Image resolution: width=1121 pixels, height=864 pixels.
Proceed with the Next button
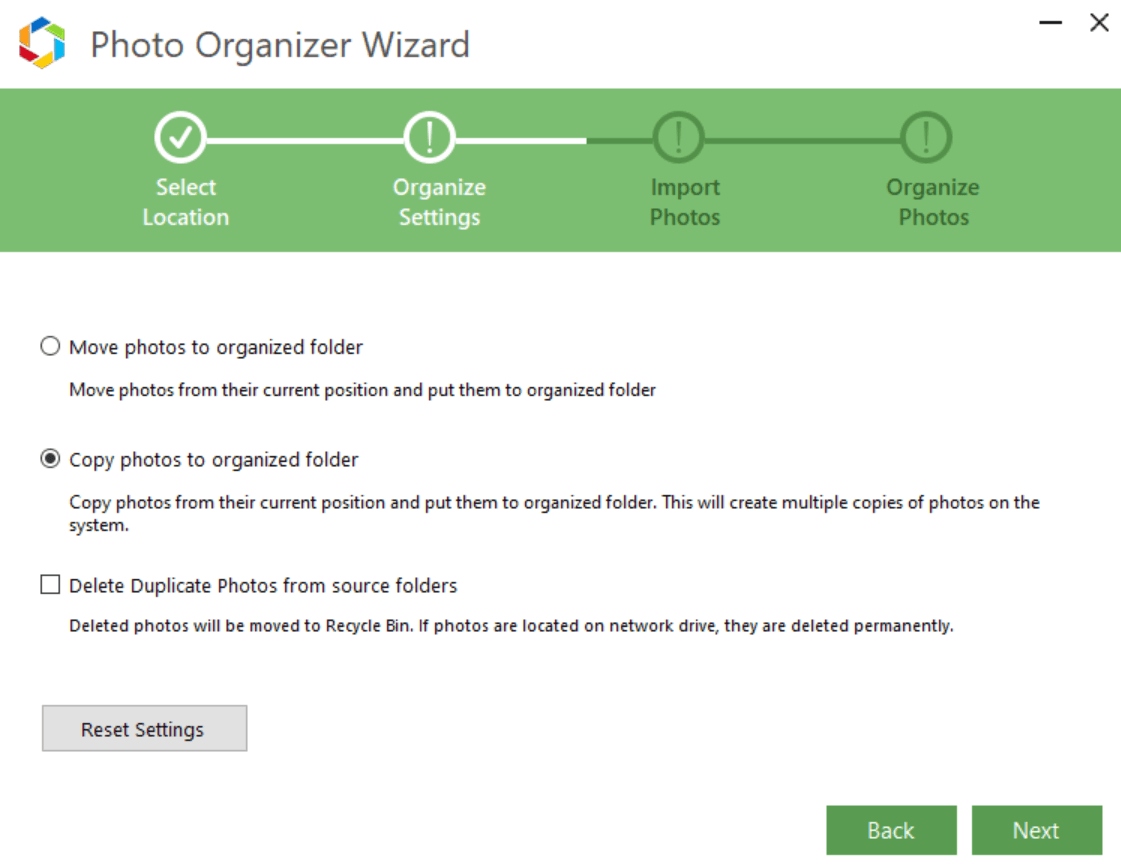1036,831
